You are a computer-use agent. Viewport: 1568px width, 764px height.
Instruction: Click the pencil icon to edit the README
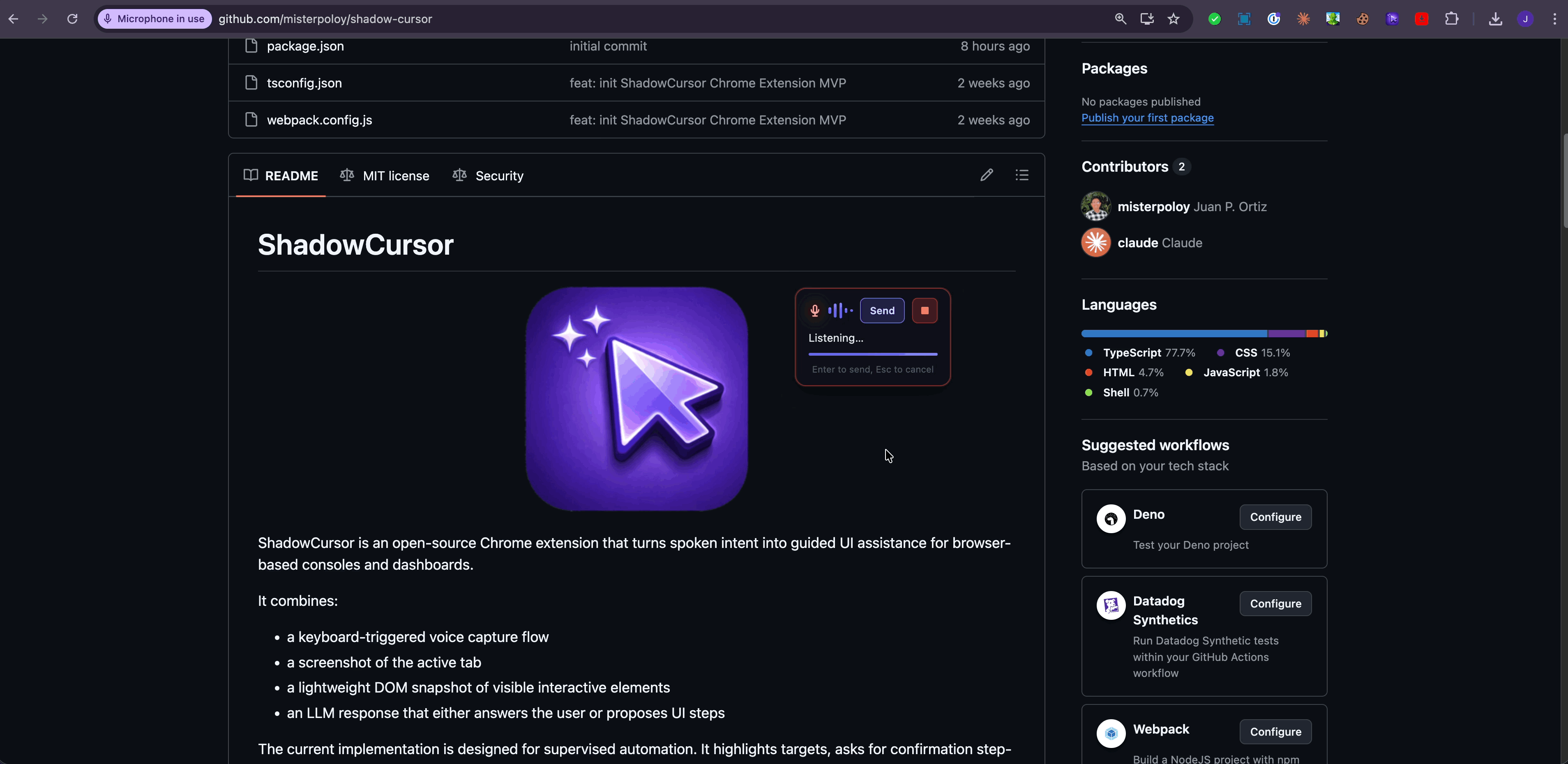[x=986, y=175]
